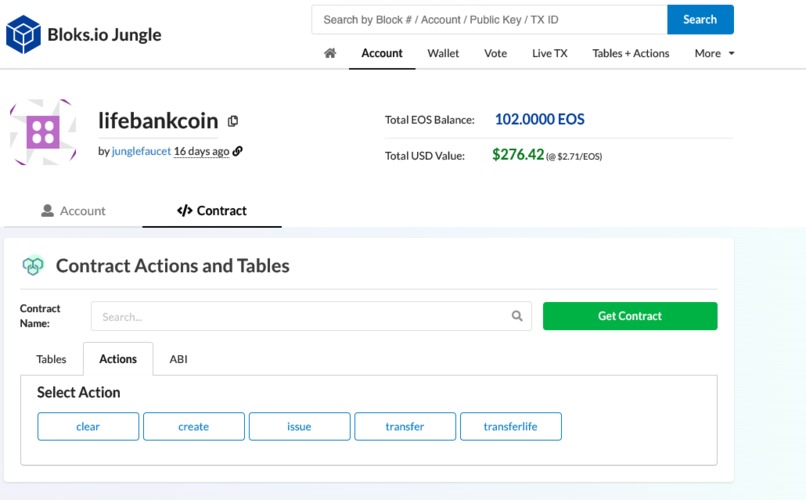Click the $276.42 USD value

point(518,155)
